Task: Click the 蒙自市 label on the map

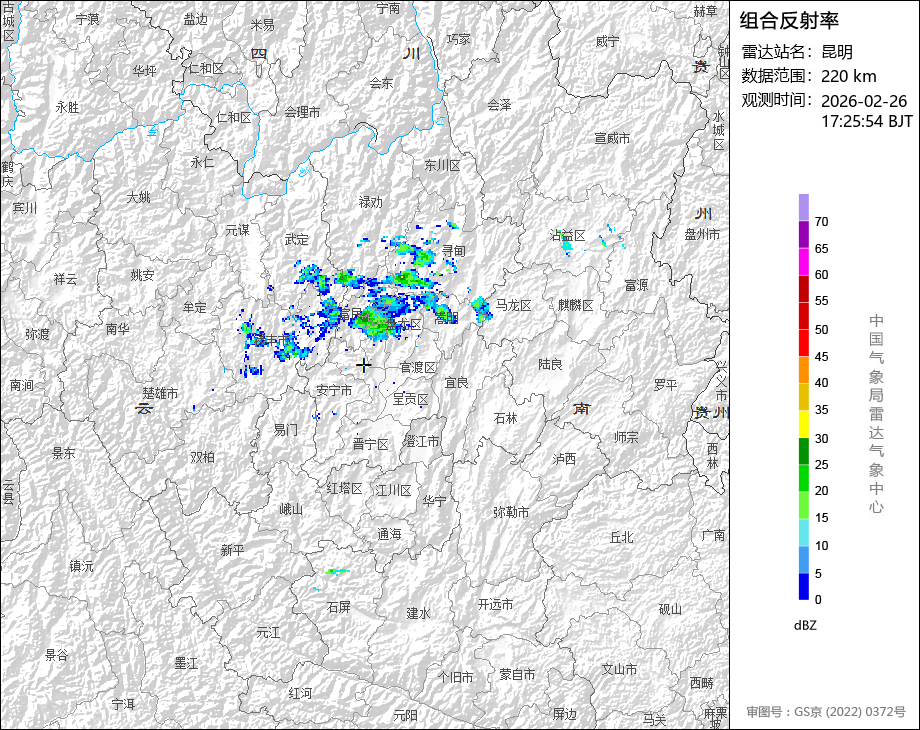Action: click(518, 674)
